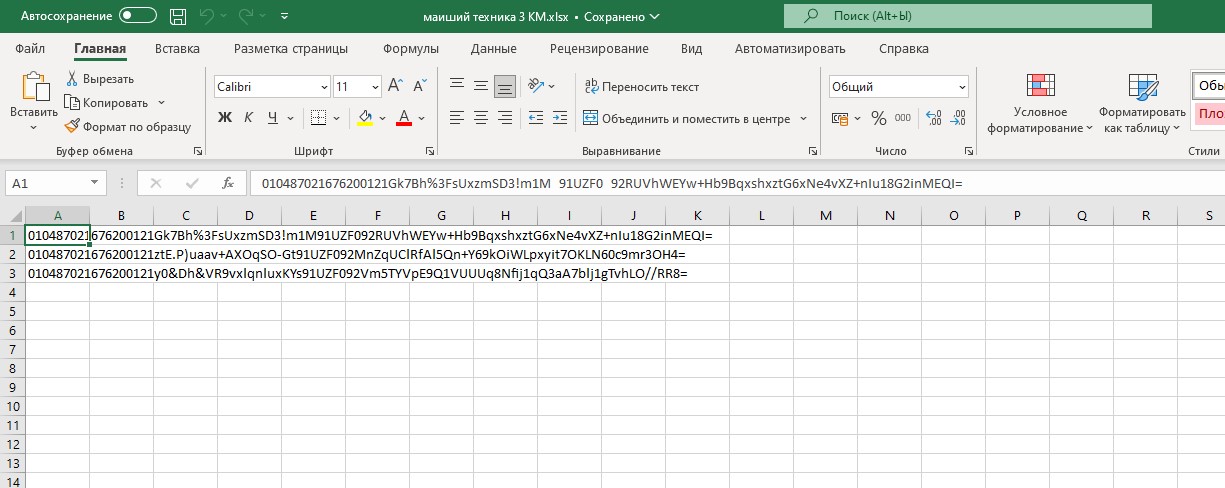Click the Вставить paste clipboard icon
The width and height of the screenshot is (1225, 488).
(x=34, y=86)
